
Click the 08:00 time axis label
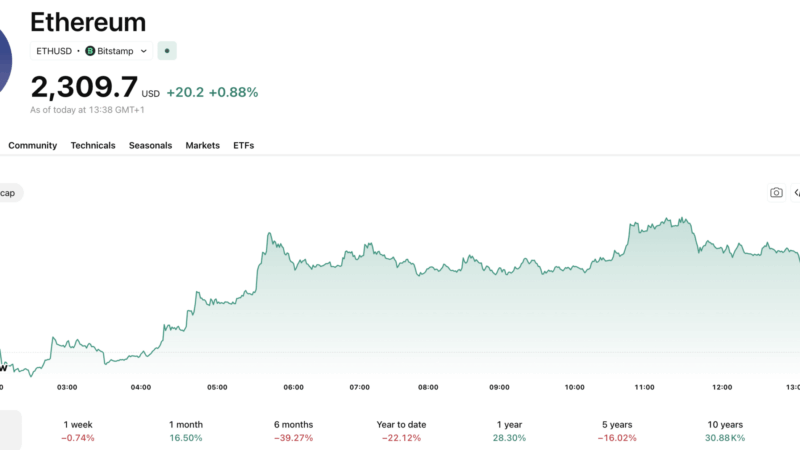coord(428,387)
